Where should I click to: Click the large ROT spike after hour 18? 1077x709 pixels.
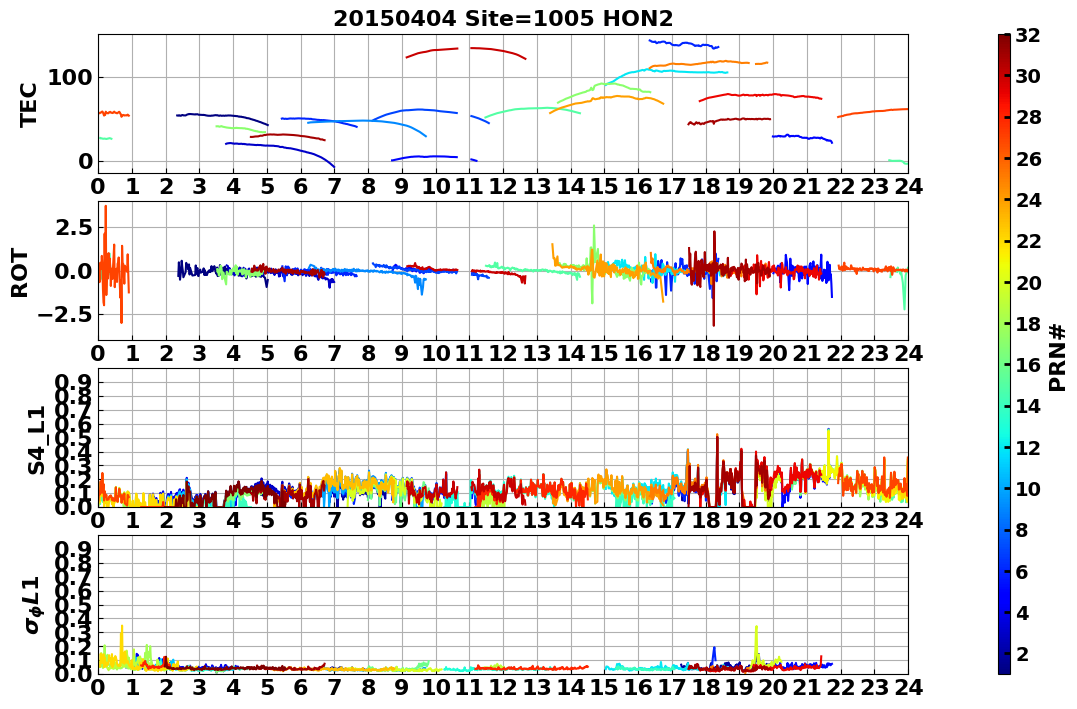714,278
